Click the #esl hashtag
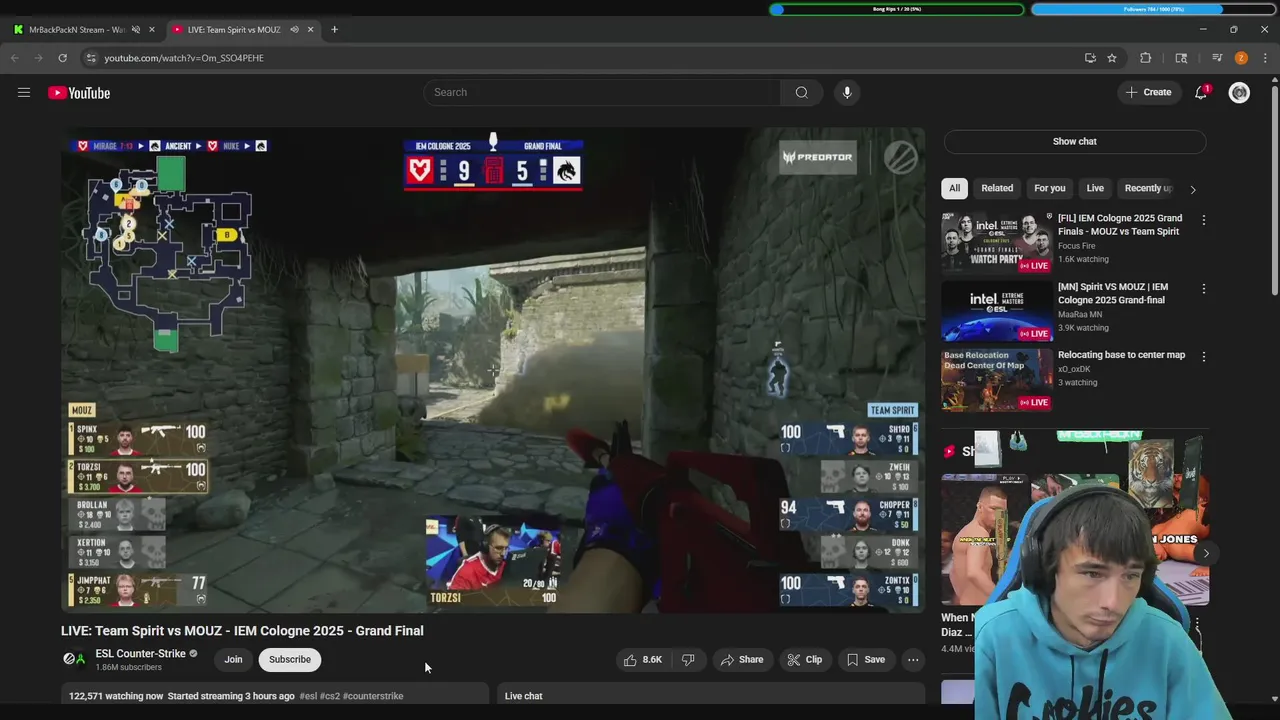Image resolution: width=1280 pixels, height=720 pixels. pyautogui.click(x=308, y=696)
